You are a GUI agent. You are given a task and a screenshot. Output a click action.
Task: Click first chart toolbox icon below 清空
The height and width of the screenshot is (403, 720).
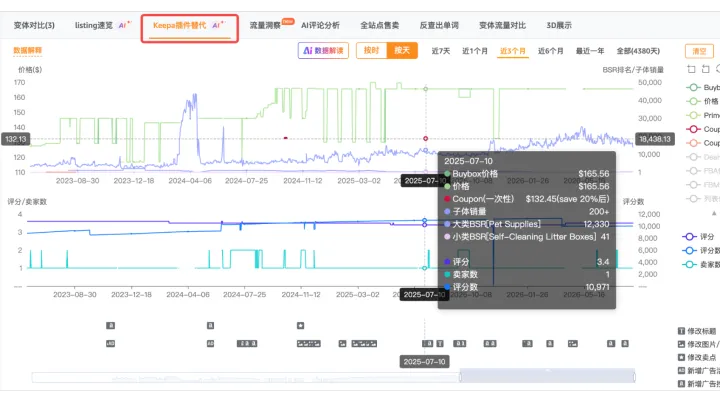692,69
